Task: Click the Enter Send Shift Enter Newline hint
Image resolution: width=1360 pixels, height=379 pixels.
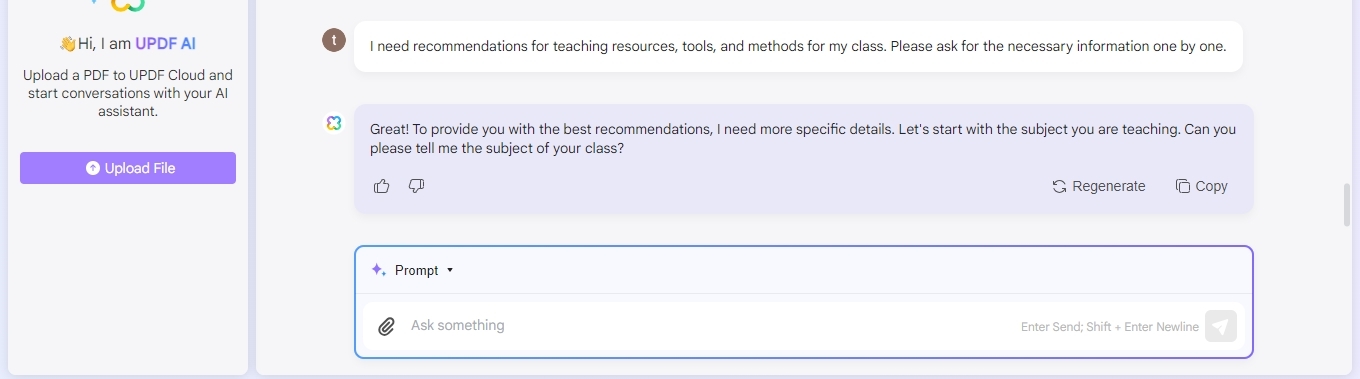Action: pyautogui.click(x=1110, y=327)
